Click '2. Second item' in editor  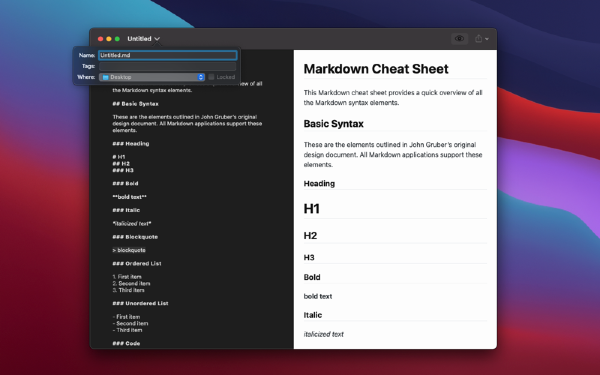131,284
